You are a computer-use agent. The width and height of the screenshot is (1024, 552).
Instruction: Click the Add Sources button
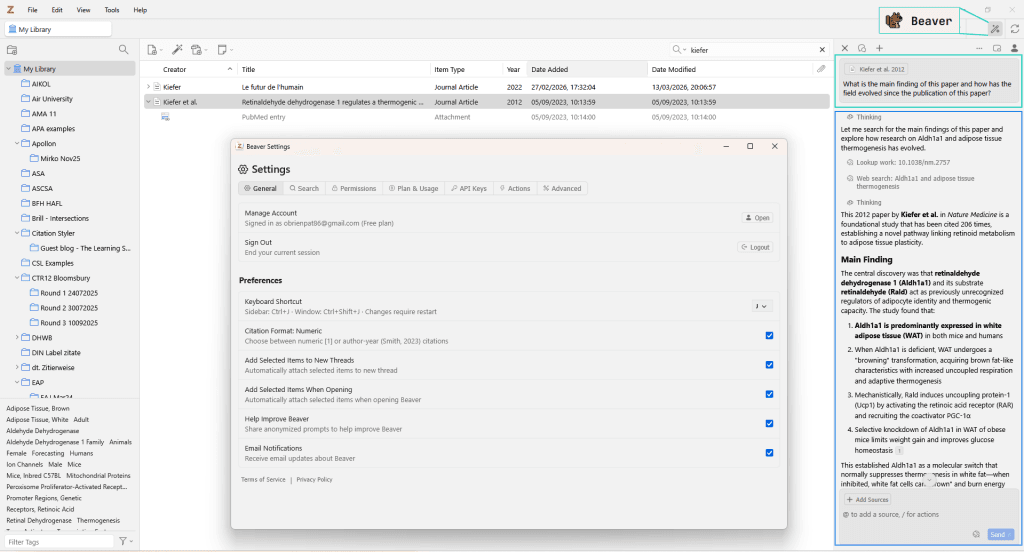(x=867, y=499)
